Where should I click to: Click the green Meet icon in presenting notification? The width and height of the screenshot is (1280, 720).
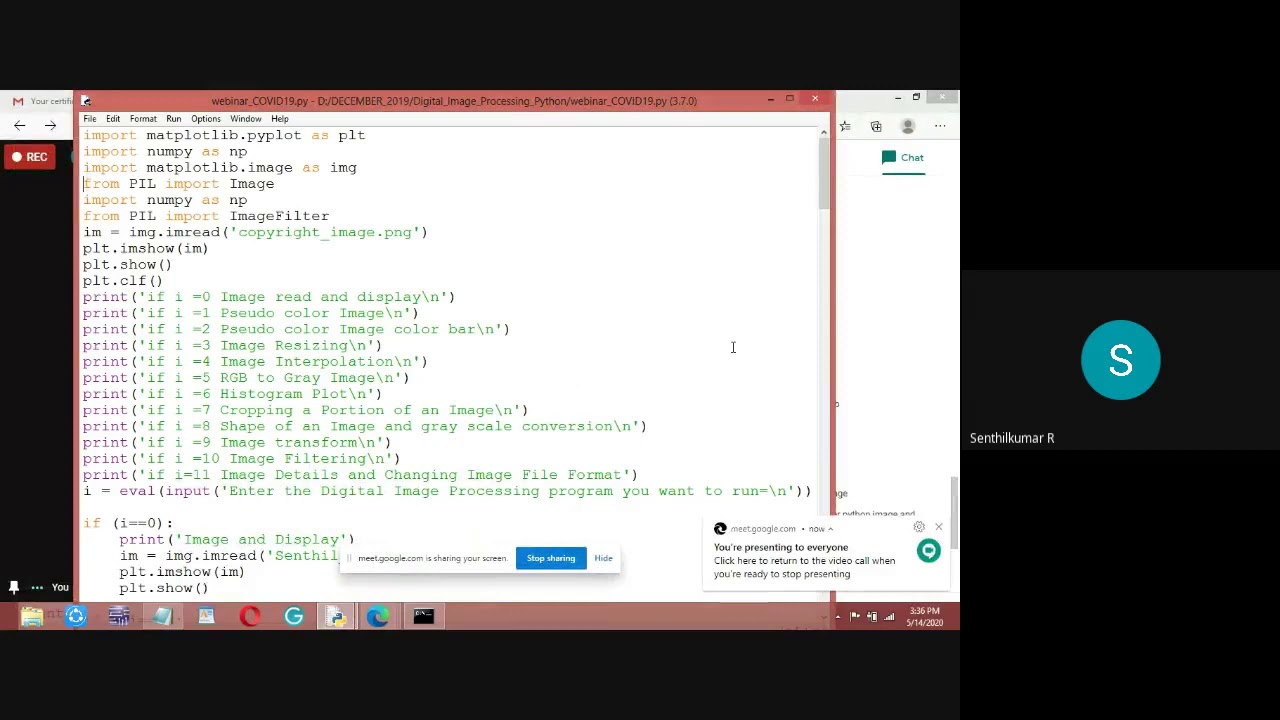(x=929, y=551)
